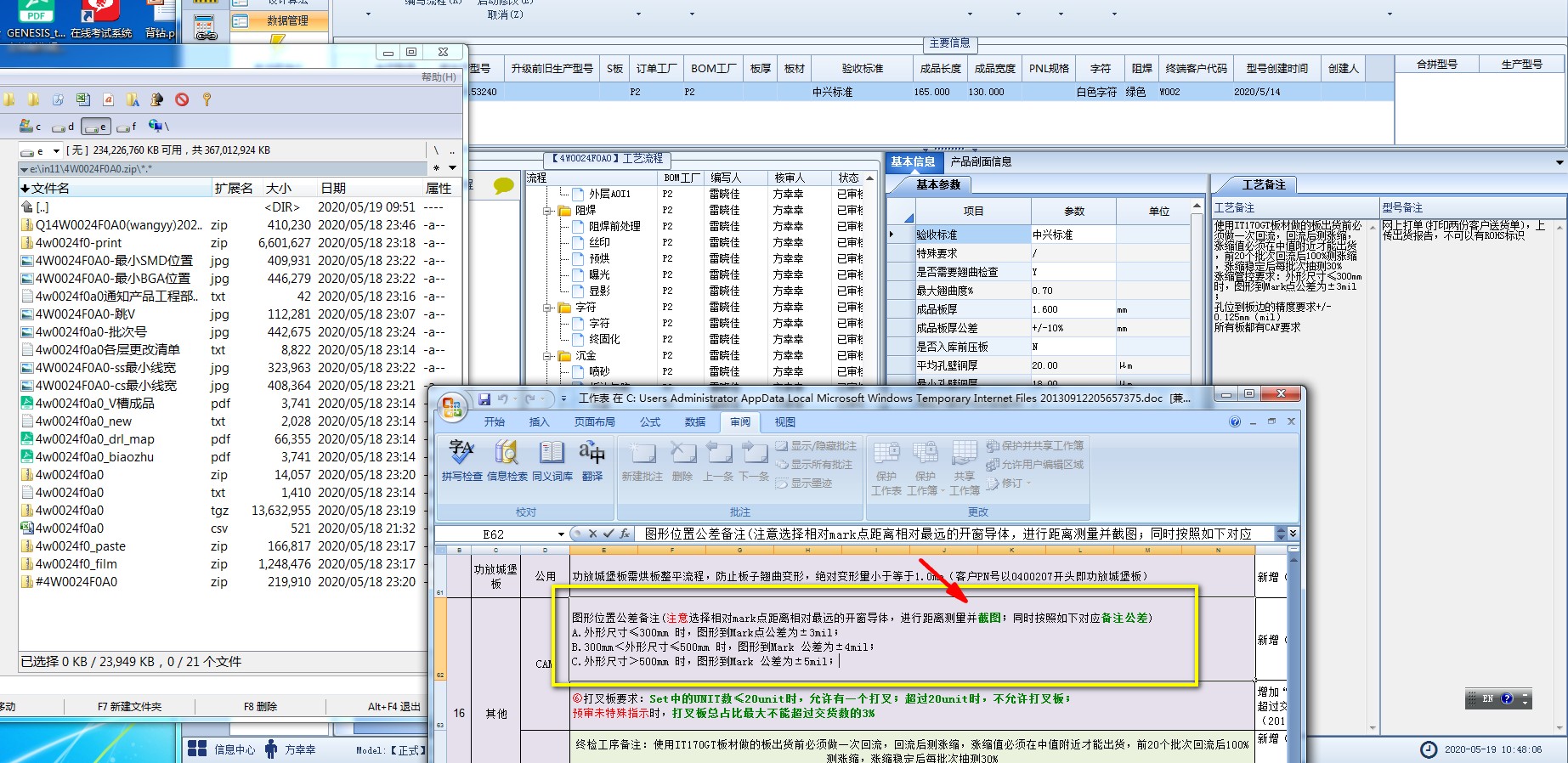Click the red prohibition icon in Total Commander toolbar

[182, 99]
